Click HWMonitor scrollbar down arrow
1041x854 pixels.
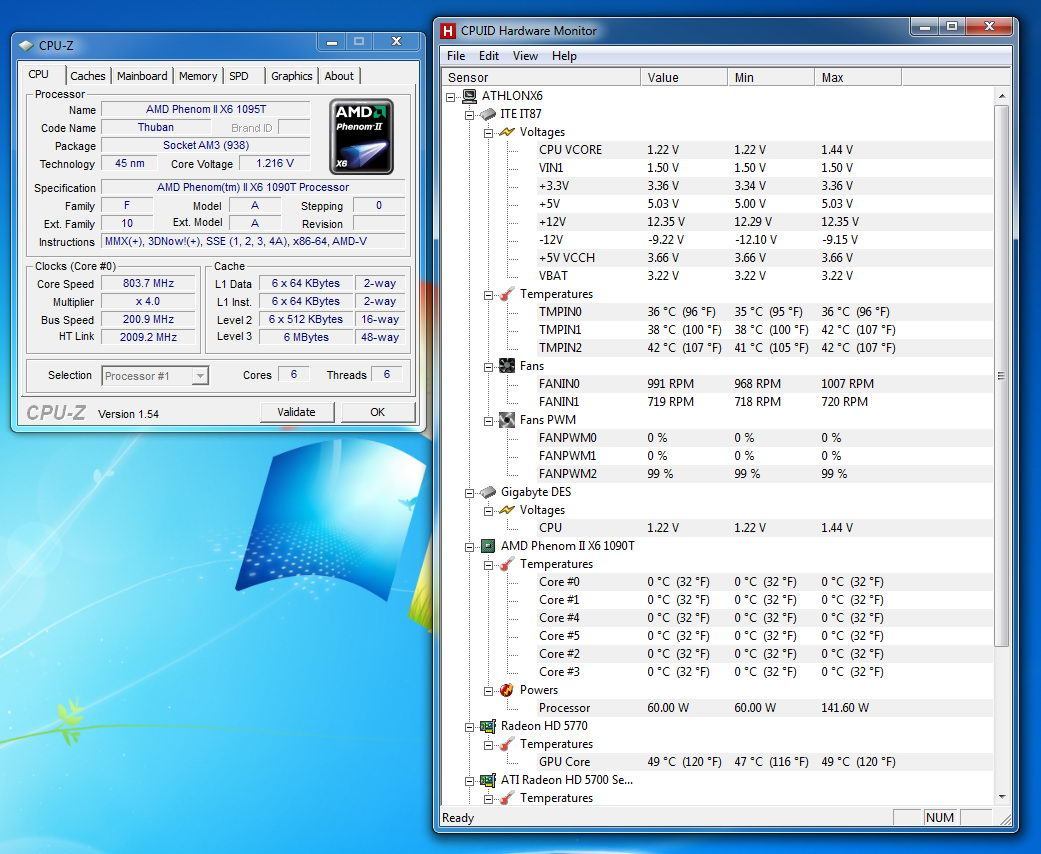pyautogui.click(x=1002, y=797)
